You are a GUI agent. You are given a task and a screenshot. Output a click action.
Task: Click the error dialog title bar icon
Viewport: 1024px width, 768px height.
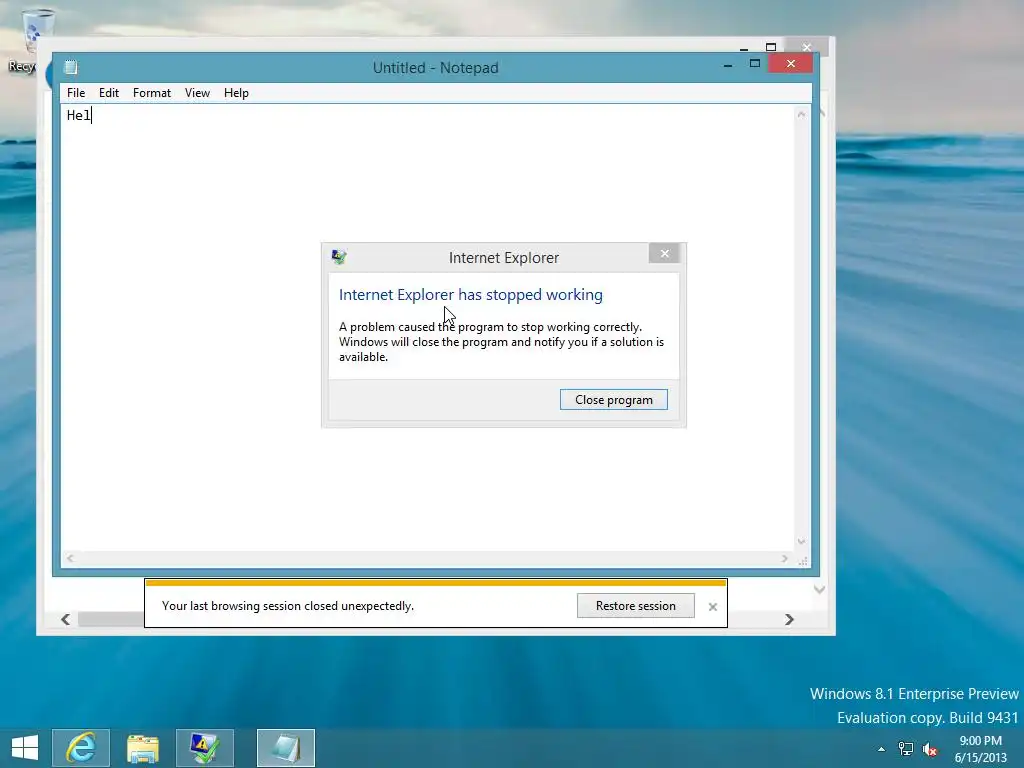point(339,257)
